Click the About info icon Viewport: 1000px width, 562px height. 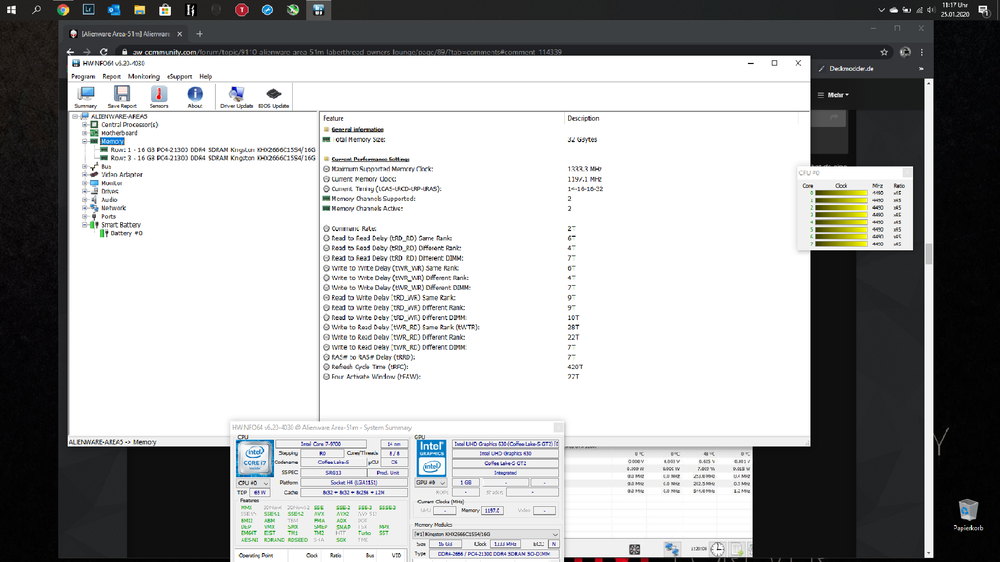[x=195, y=96]
